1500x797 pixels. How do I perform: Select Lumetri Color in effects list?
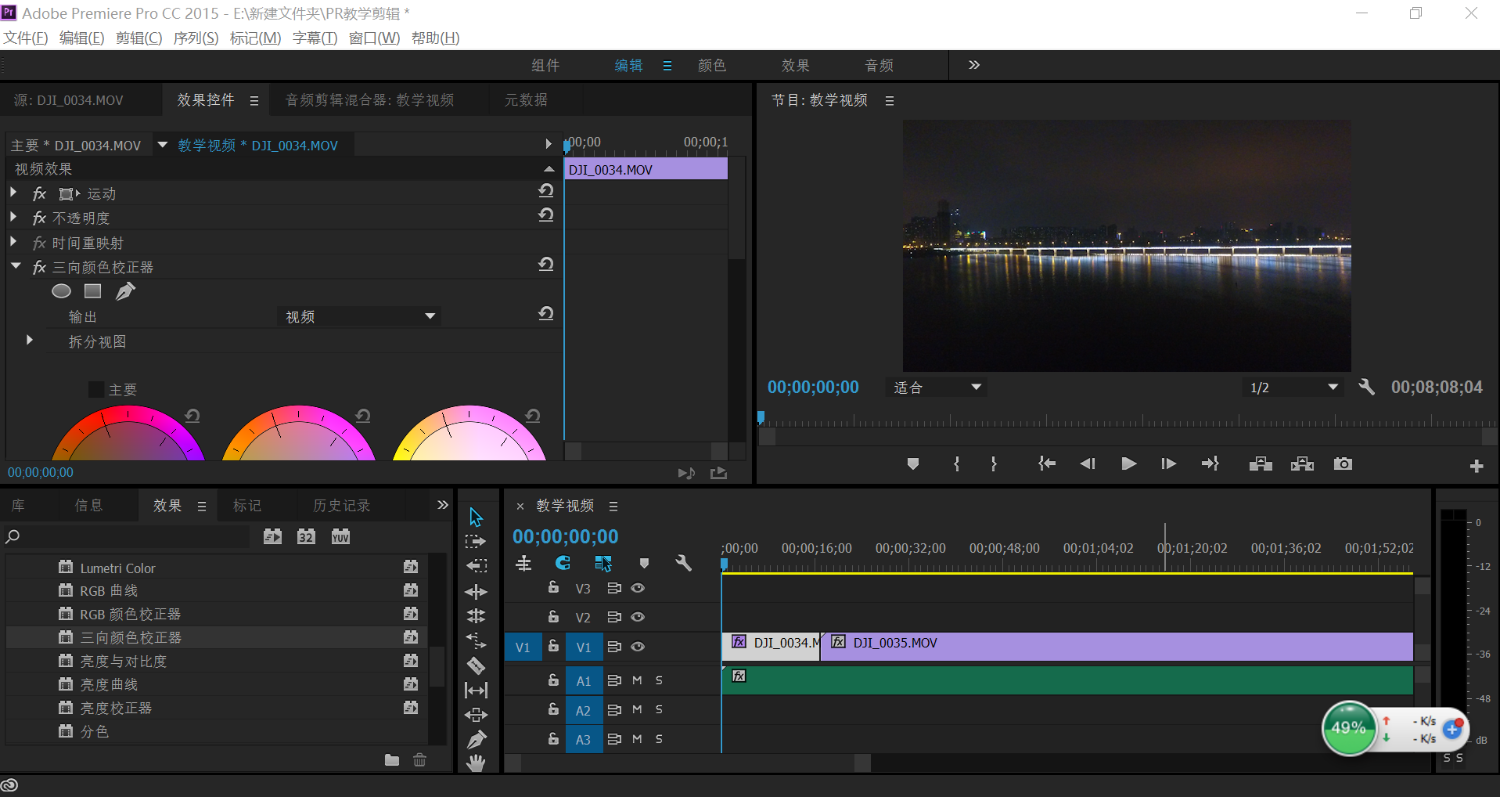(118, 568)
